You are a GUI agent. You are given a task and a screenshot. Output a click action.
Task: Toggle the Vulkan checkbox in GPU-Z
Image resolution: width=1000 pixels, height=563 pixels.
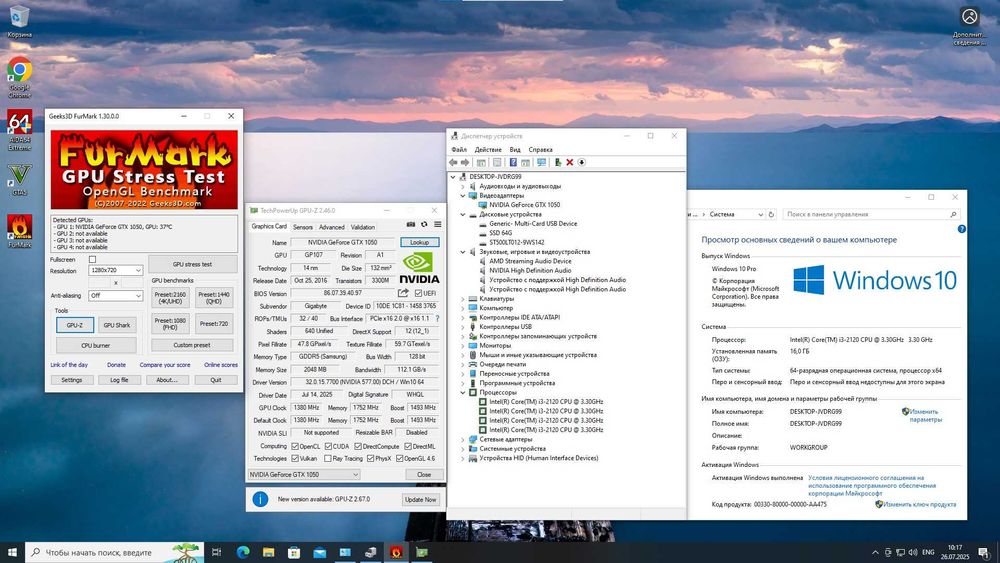[295, 458]
